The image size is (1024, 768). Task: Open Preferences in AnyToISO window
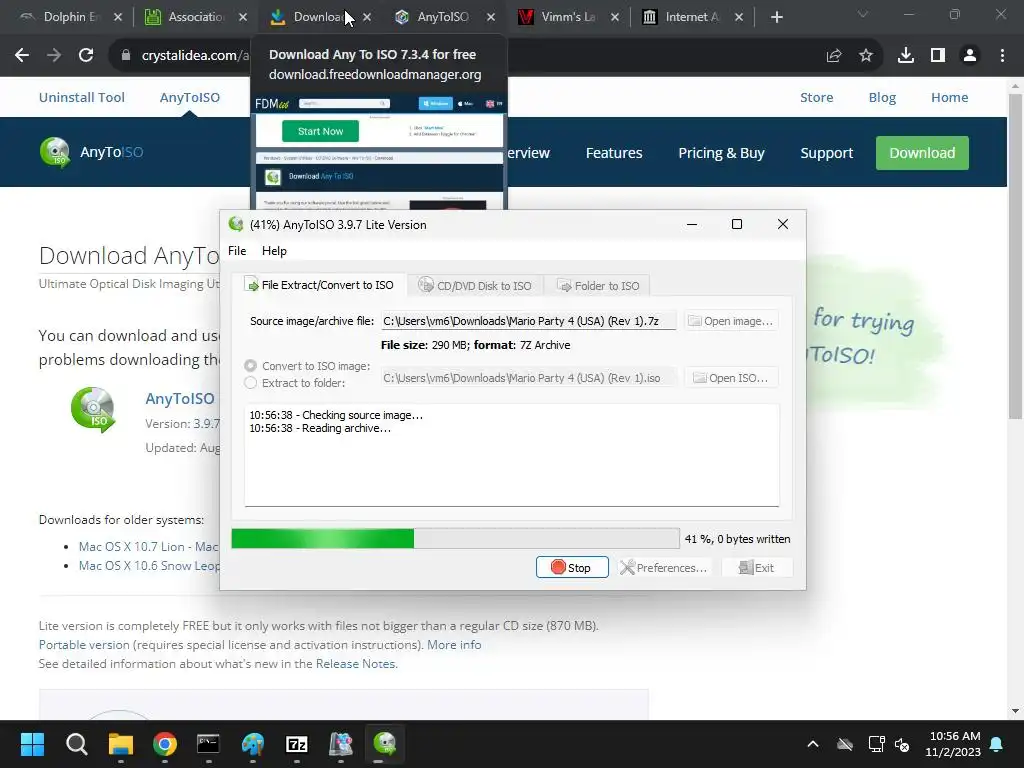click(x=664, y=568)
